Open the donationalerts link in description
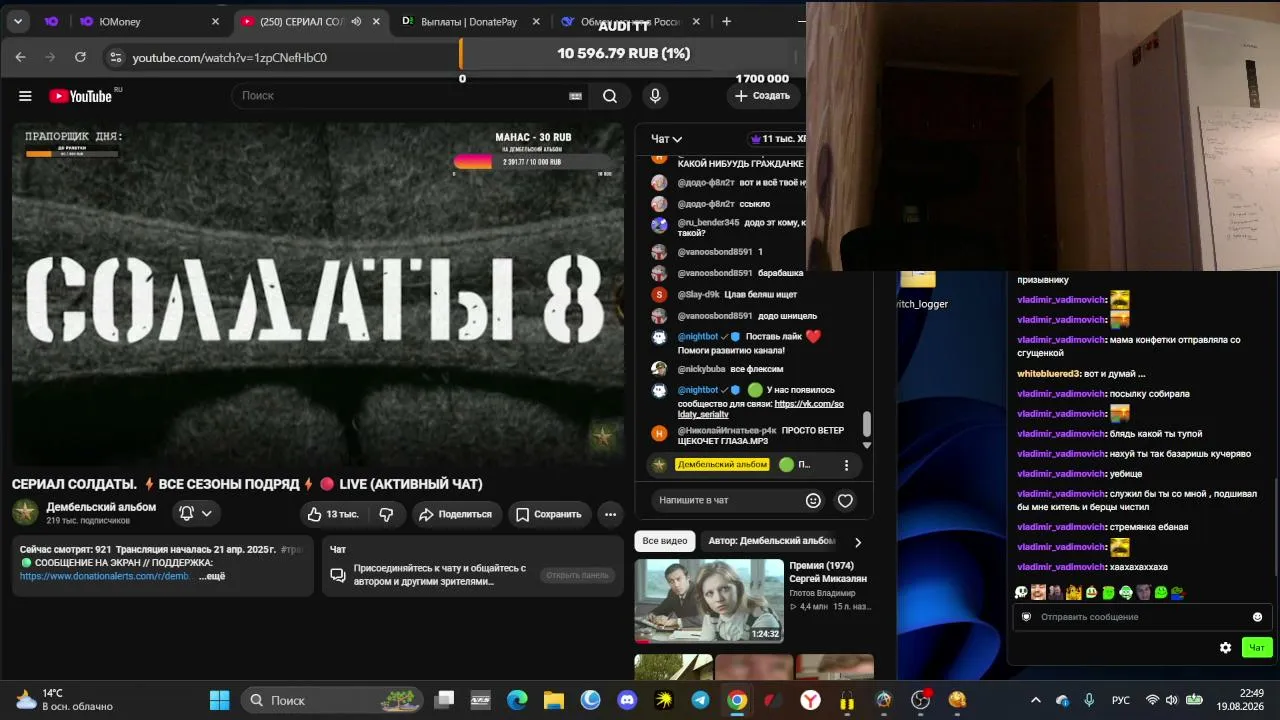 pyautogui.click(x=105, y=576)
